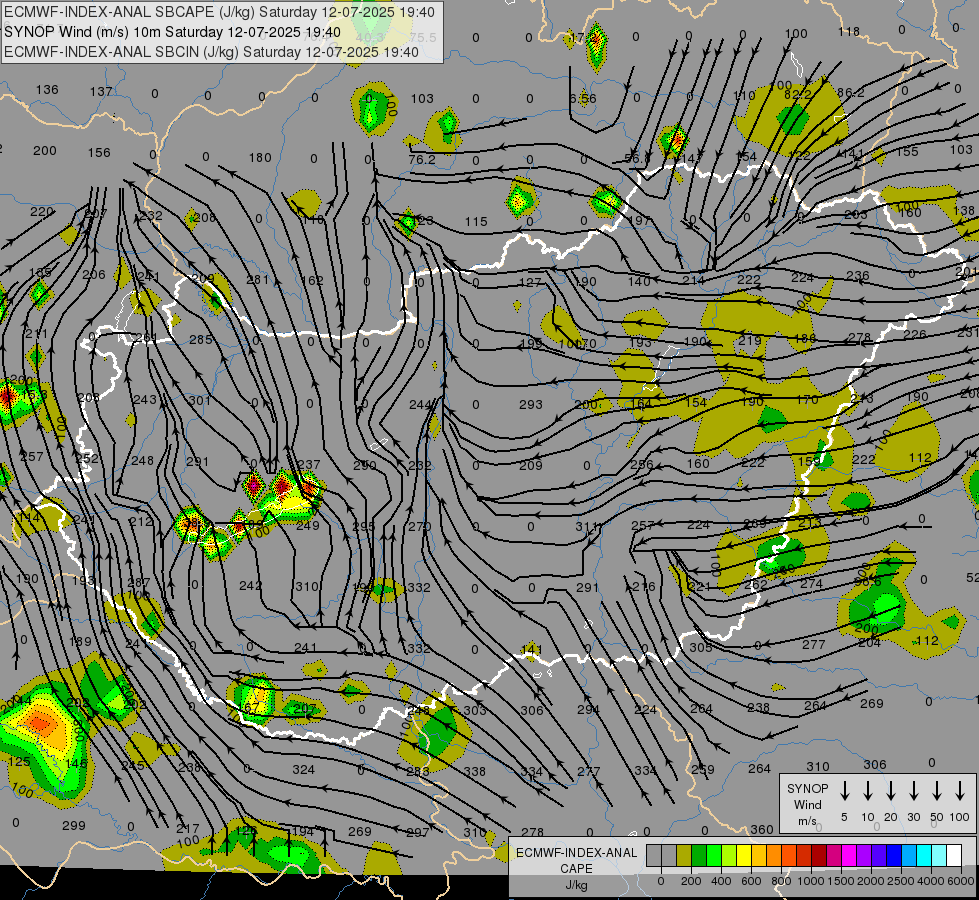979x900 pixels.
Task: Click the wind arrow above the 10 m/s label
Action: point(867,791)
